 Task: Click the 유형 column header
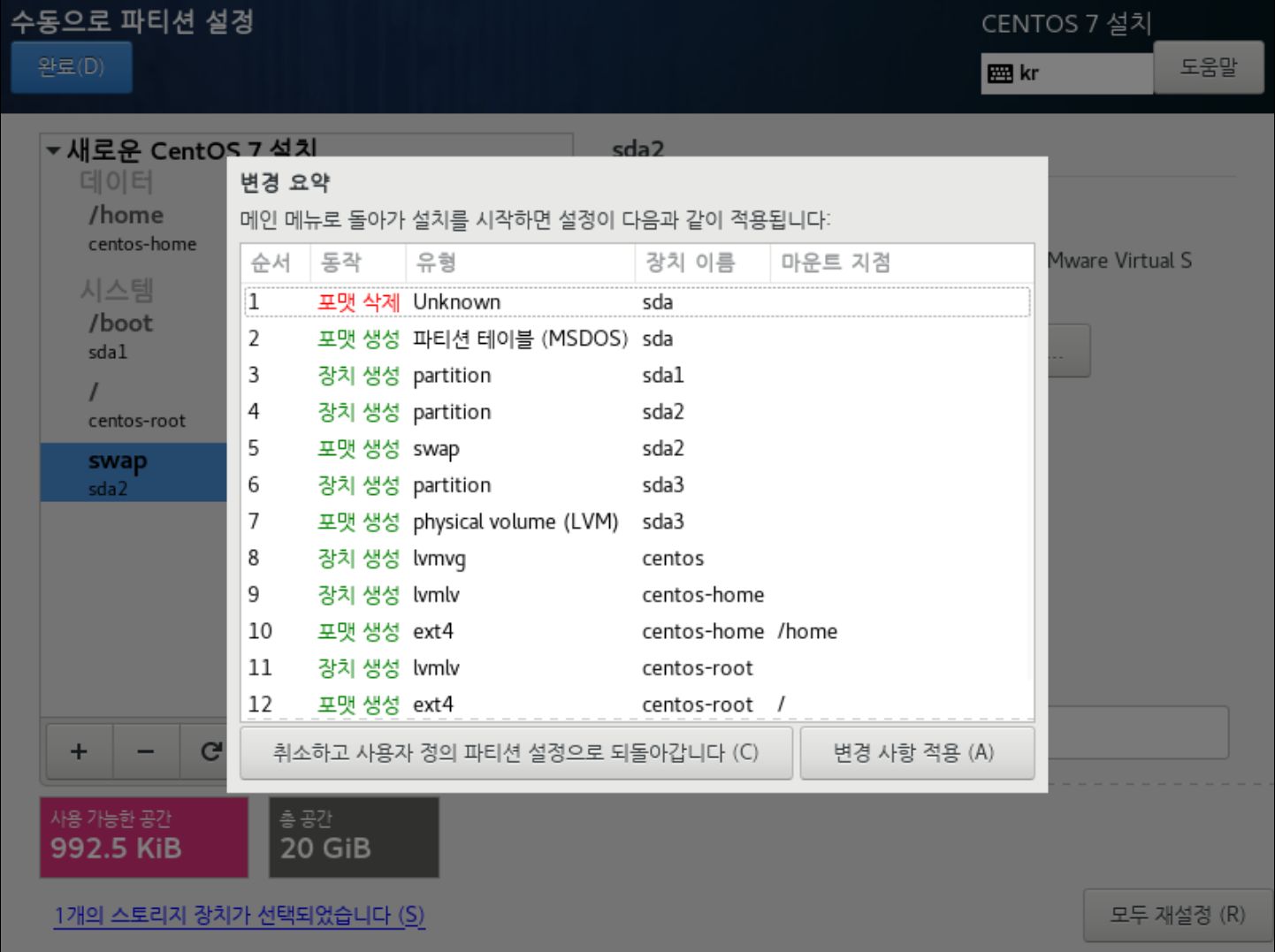[520, 263]
